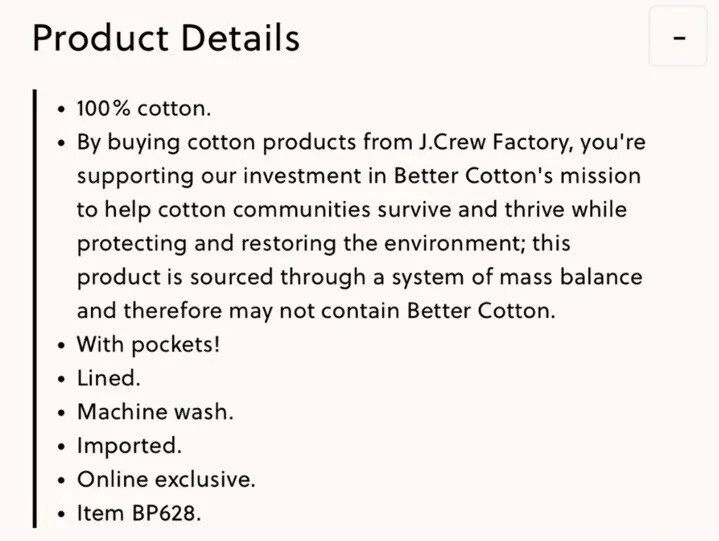719x541 pixels.
Task: Click "protecting and restoring the environment" text
Action: click(x=298, y=243)
